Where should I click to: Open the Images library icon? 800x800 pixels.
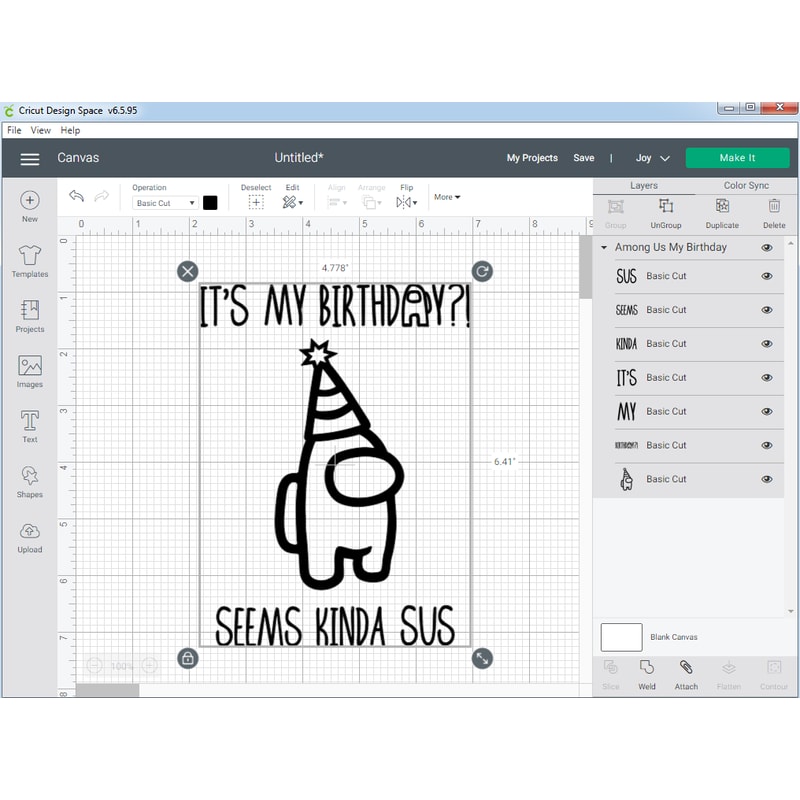[x=30, y=367]
